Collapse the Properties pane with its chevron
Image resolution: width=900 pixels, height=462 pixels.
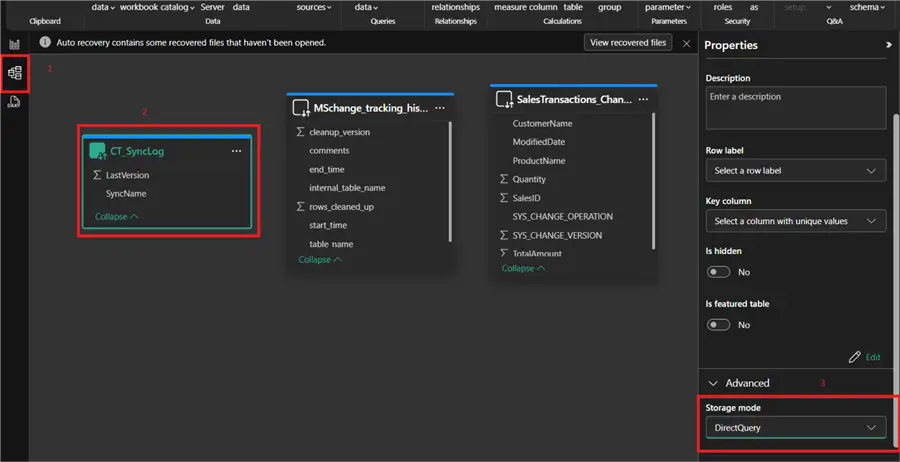[x=889, y=45]
